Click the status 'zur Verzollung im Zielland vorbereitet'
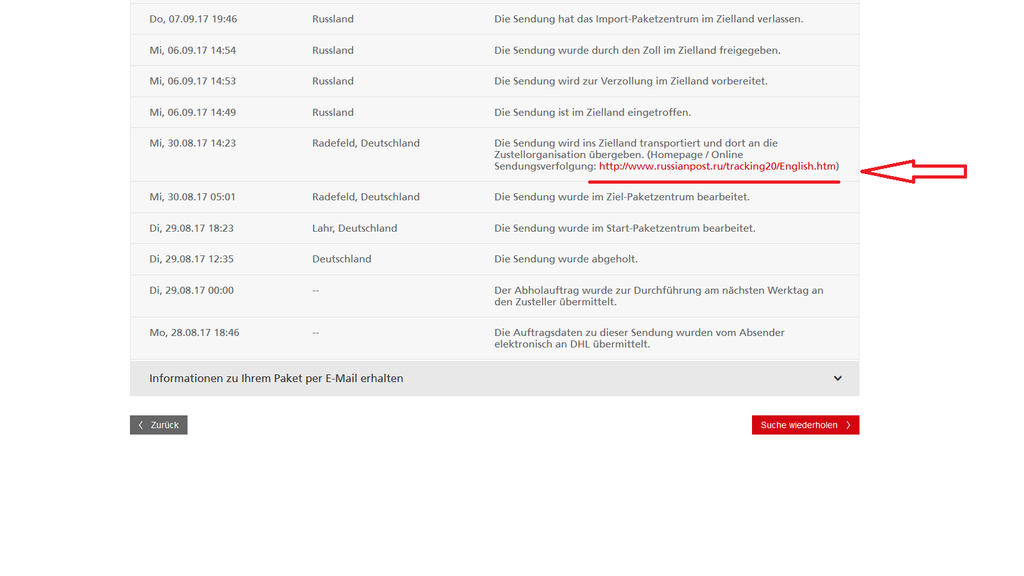Image resolution: width=1024 pixels, height=576 pixels. [631, 81]
